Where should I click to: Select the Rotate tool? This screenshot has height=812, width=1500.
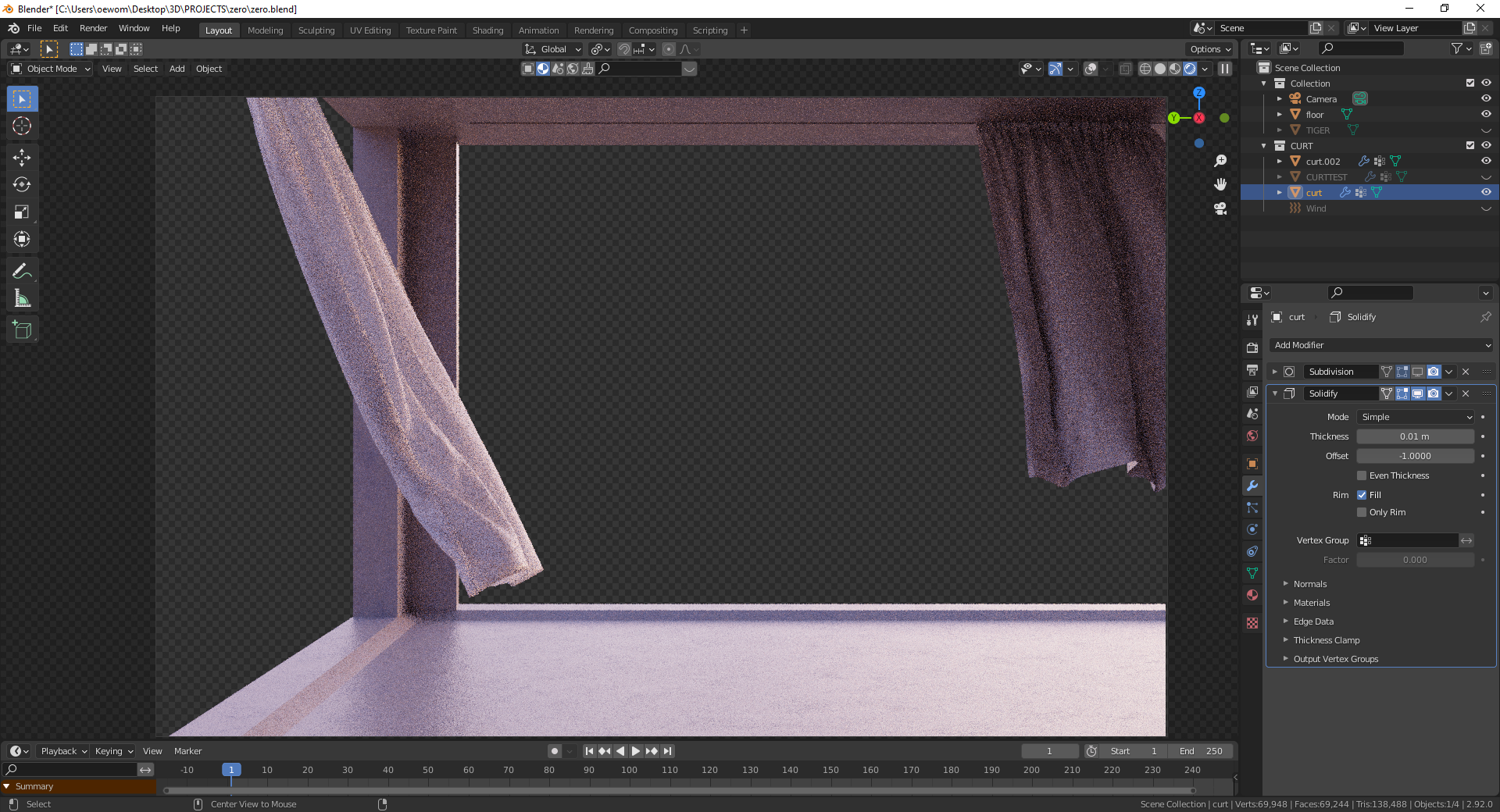[x=22, y=185]
